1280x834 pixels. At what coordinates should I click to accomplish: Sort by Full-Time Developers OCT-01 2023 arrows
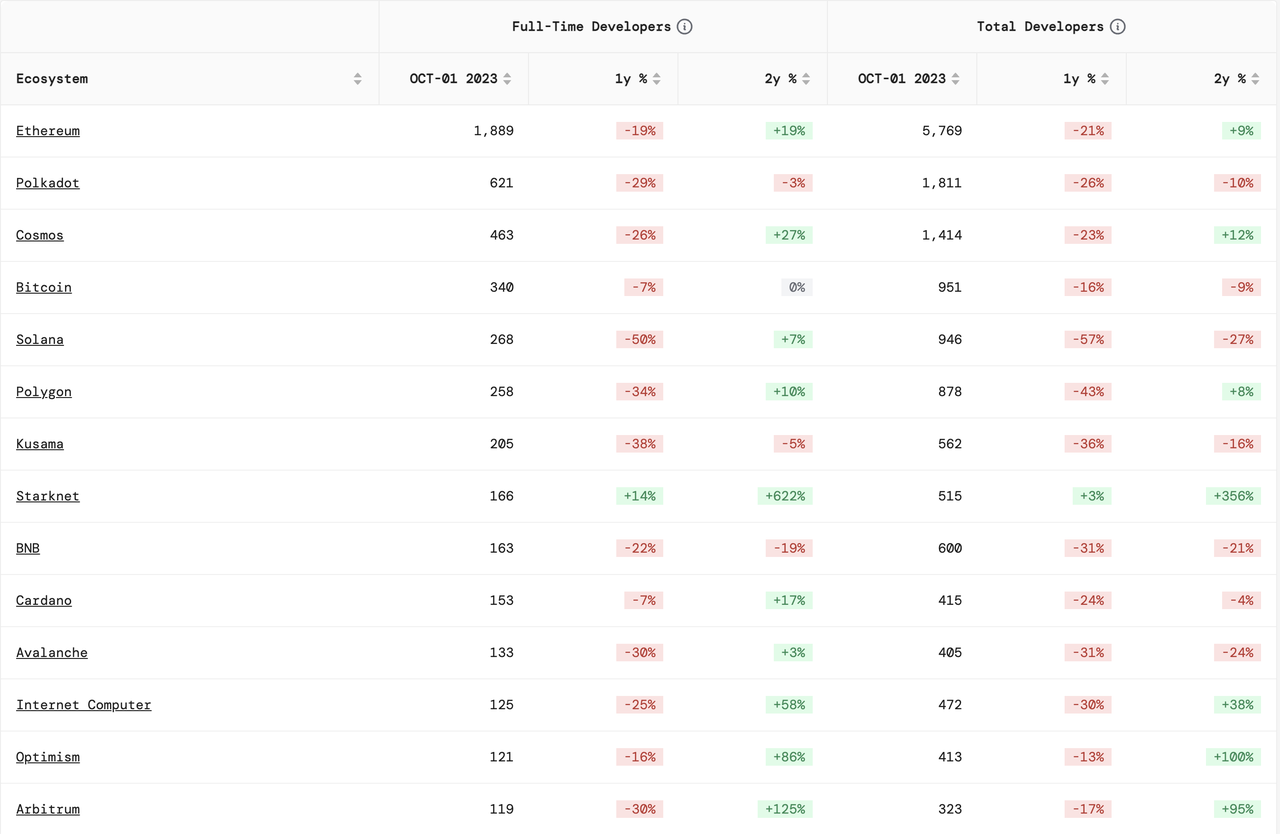pyautogui.click(x=507, y=79)
